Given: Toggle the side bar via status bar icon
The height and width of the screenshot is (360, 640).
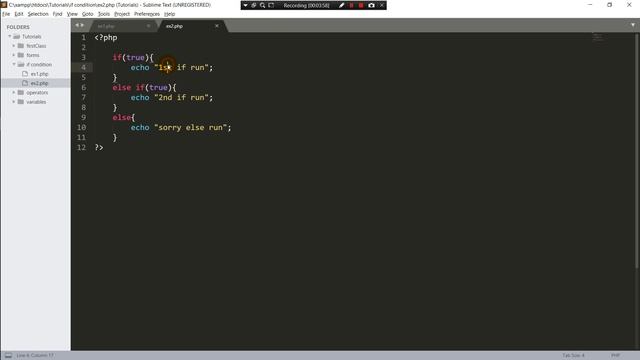Looking at the screenshot, I should pyautogui.click(x=8, y=356).
